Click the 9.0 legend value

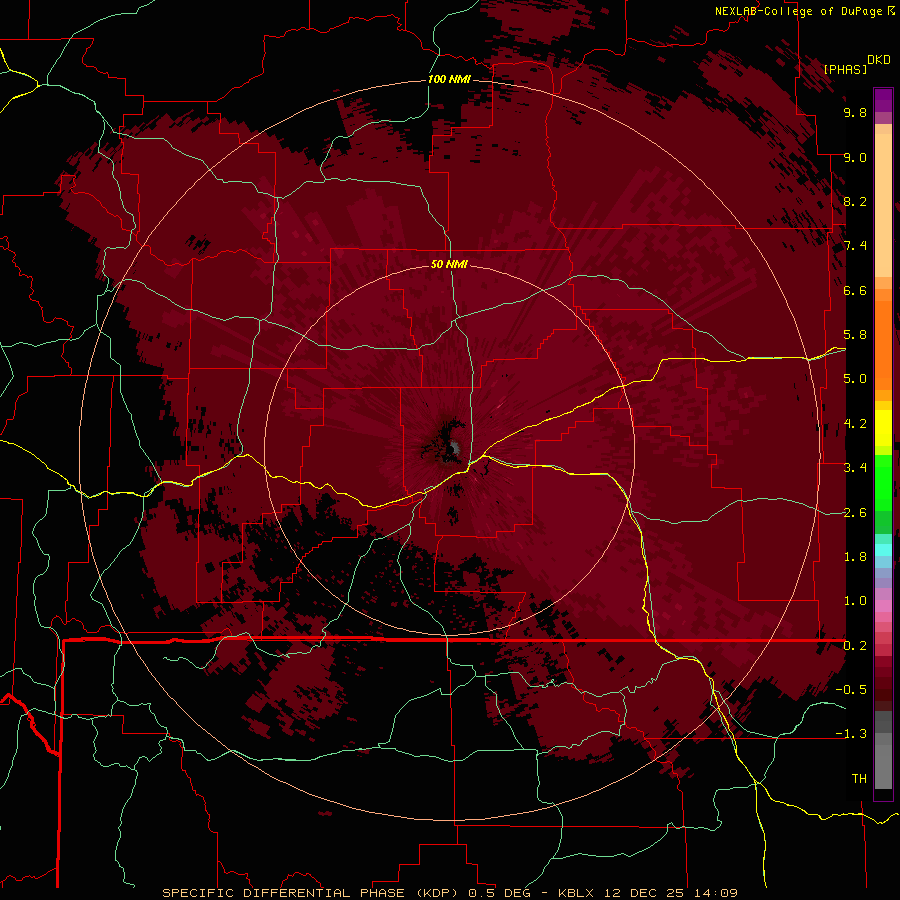855,157
